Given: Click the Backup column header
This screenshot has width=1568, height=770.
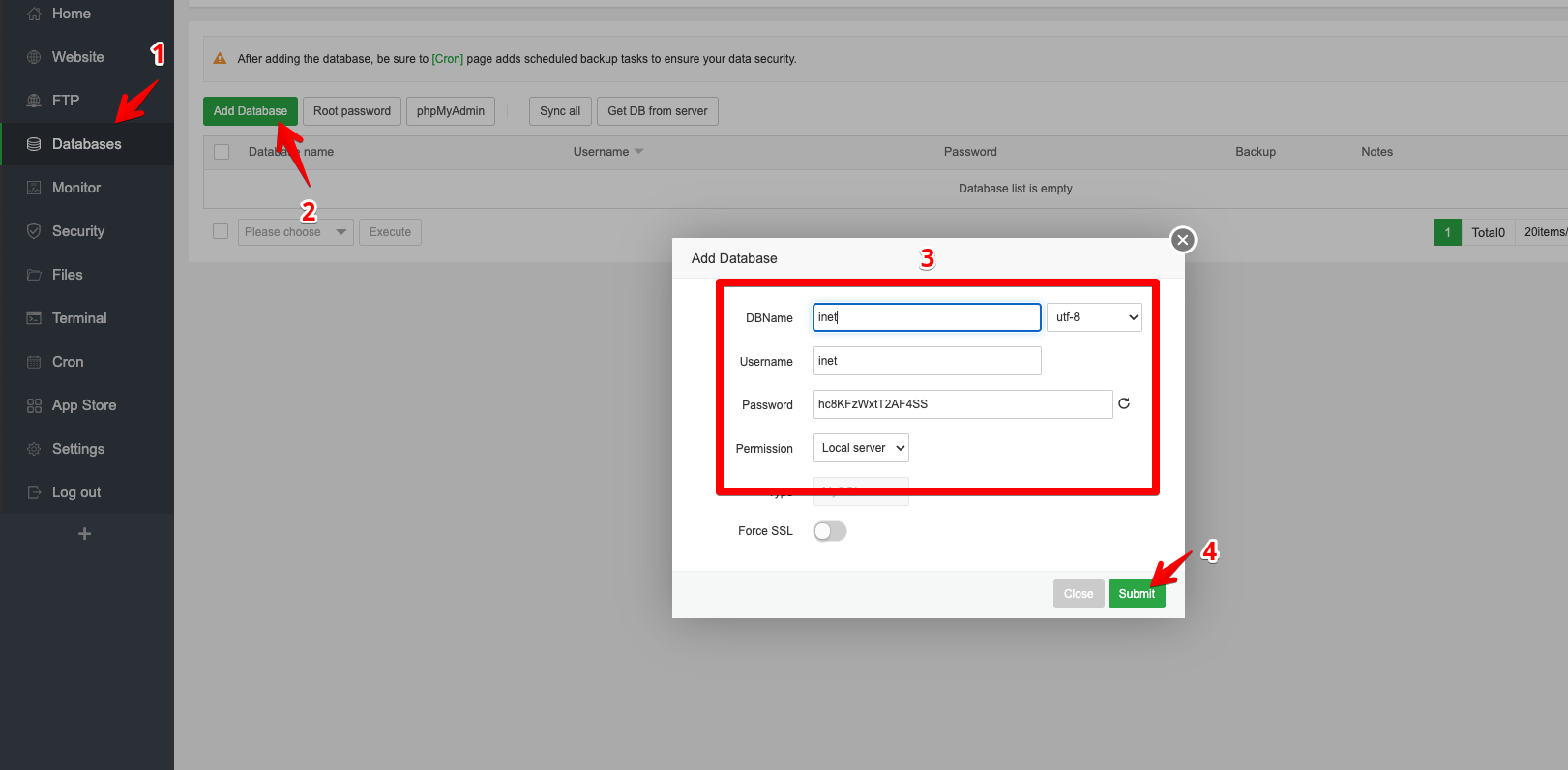Looking at the screenshot, I should (1256, 152).
